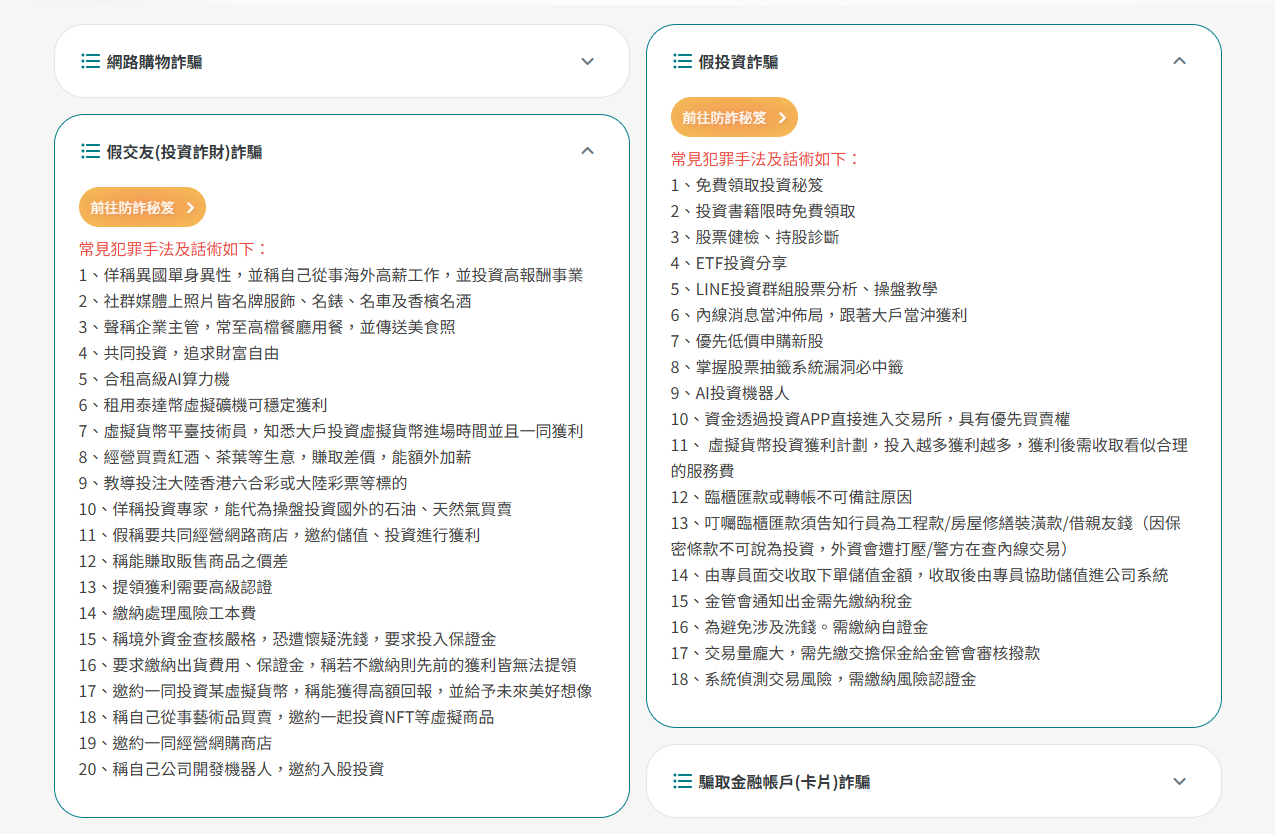Click item 15、金管會通知出金需先繳納稅金
The width and height of the screenshot is (1275, 834).
point(791,601)
